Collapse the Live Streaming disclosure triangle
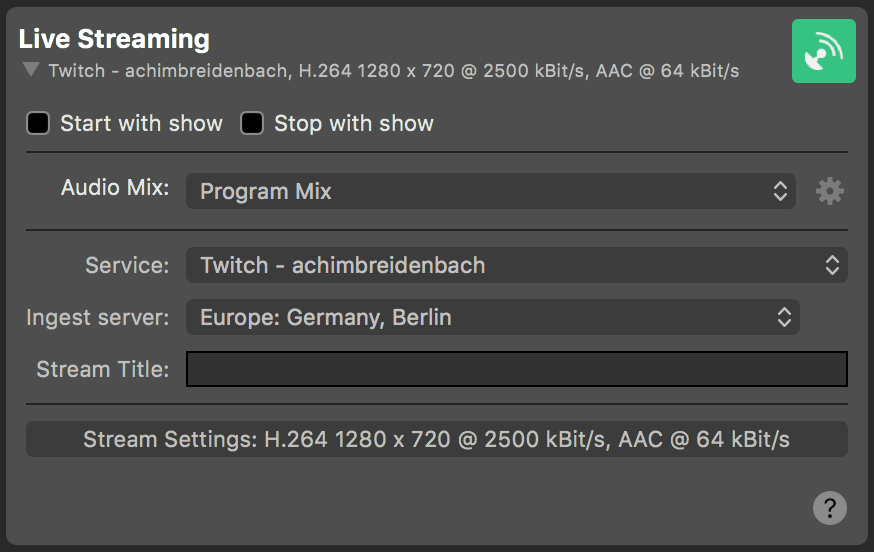 (31, 70)
